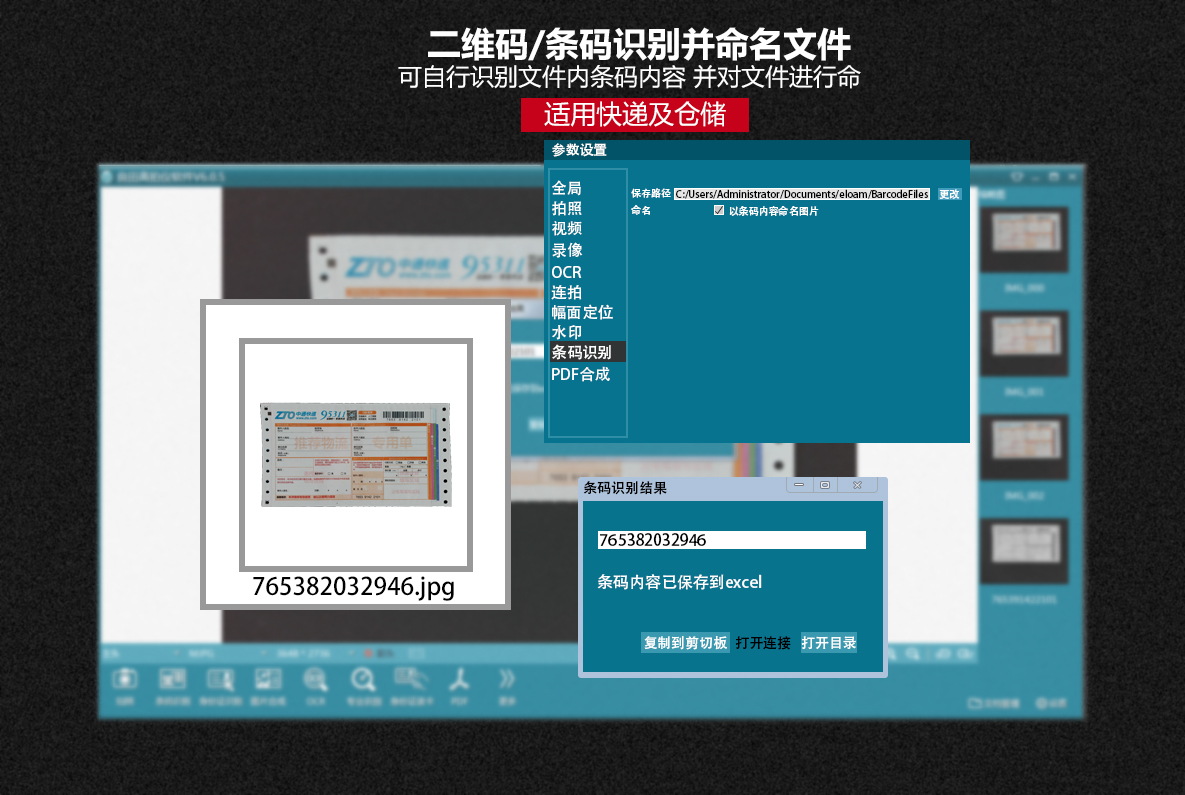Click the OCR icon in bottom toolbar
Image resolution: width=1185 pixels, height=795 pixels.
(x=315, y=680)
